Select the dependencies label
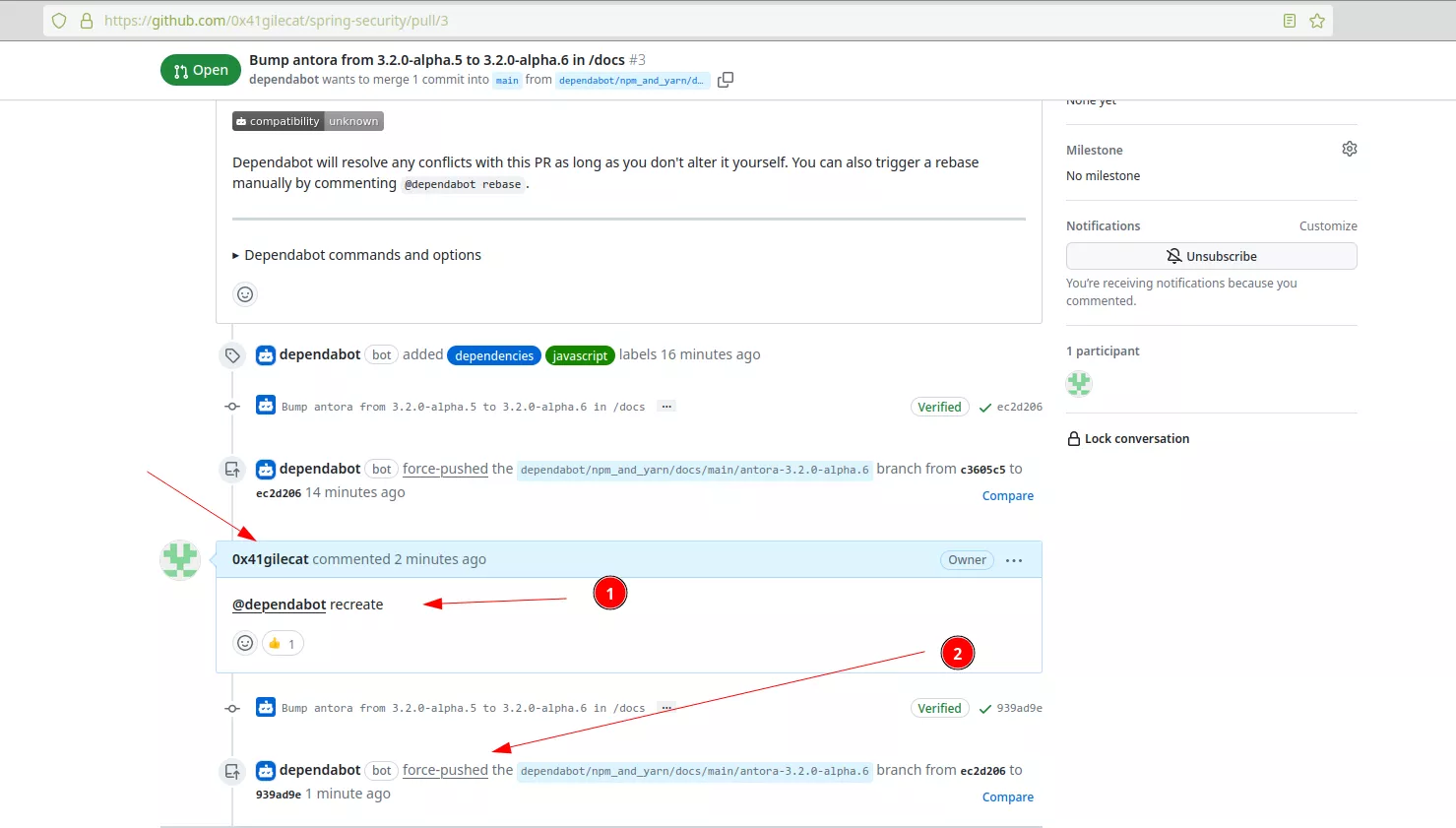The width and height of the screenshot is (1456, 828). click(x=494, y=355)
